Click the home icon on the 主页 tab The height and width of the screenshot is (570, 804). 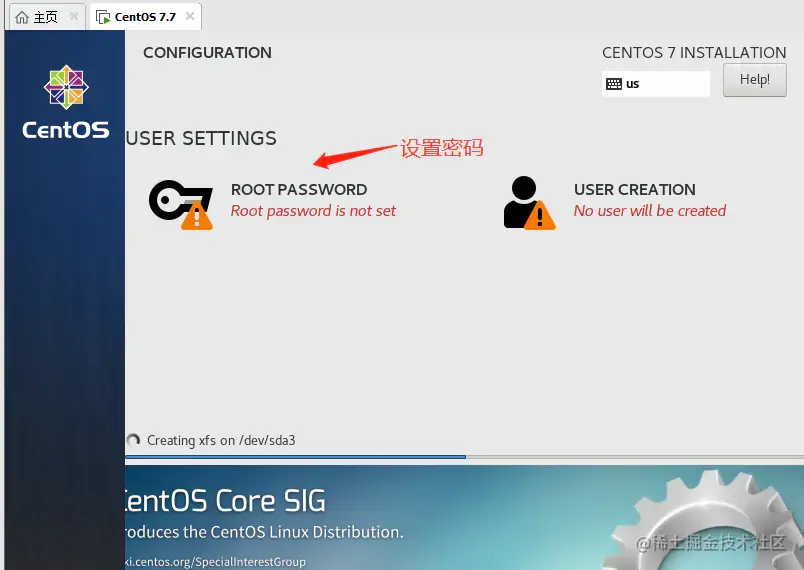22,17
